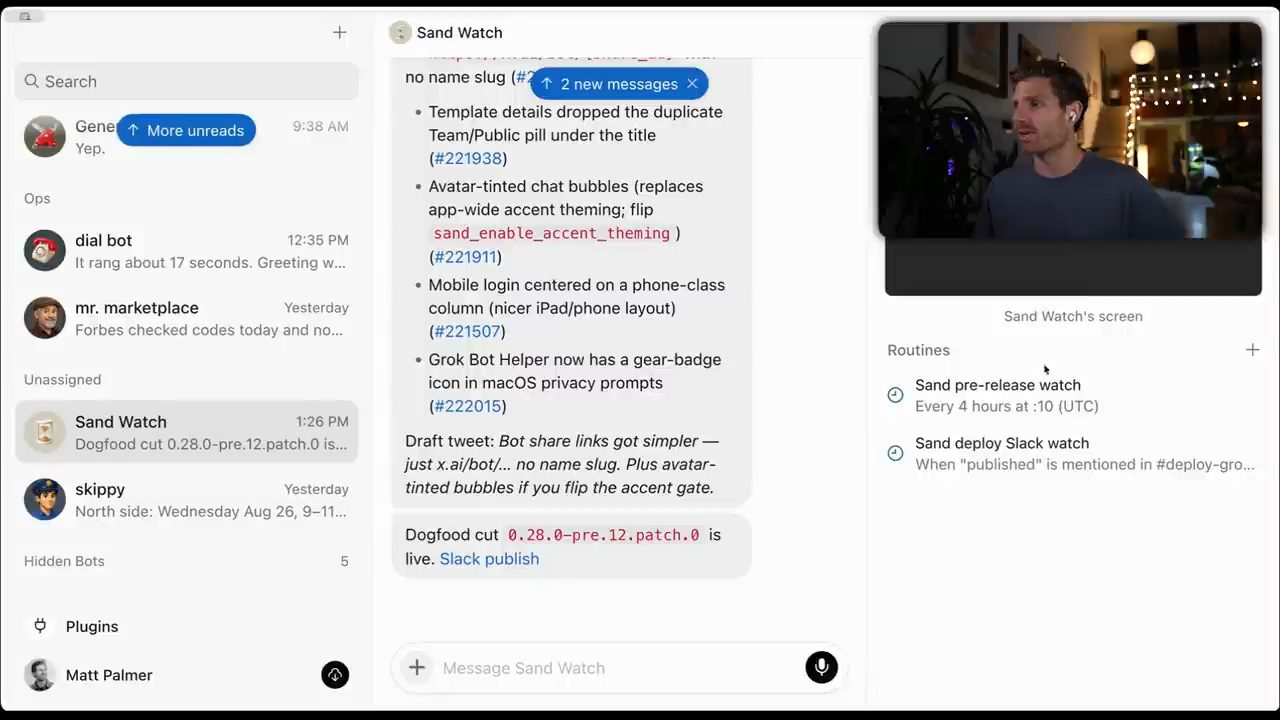Open pull request link #221507

pos(468,331)
